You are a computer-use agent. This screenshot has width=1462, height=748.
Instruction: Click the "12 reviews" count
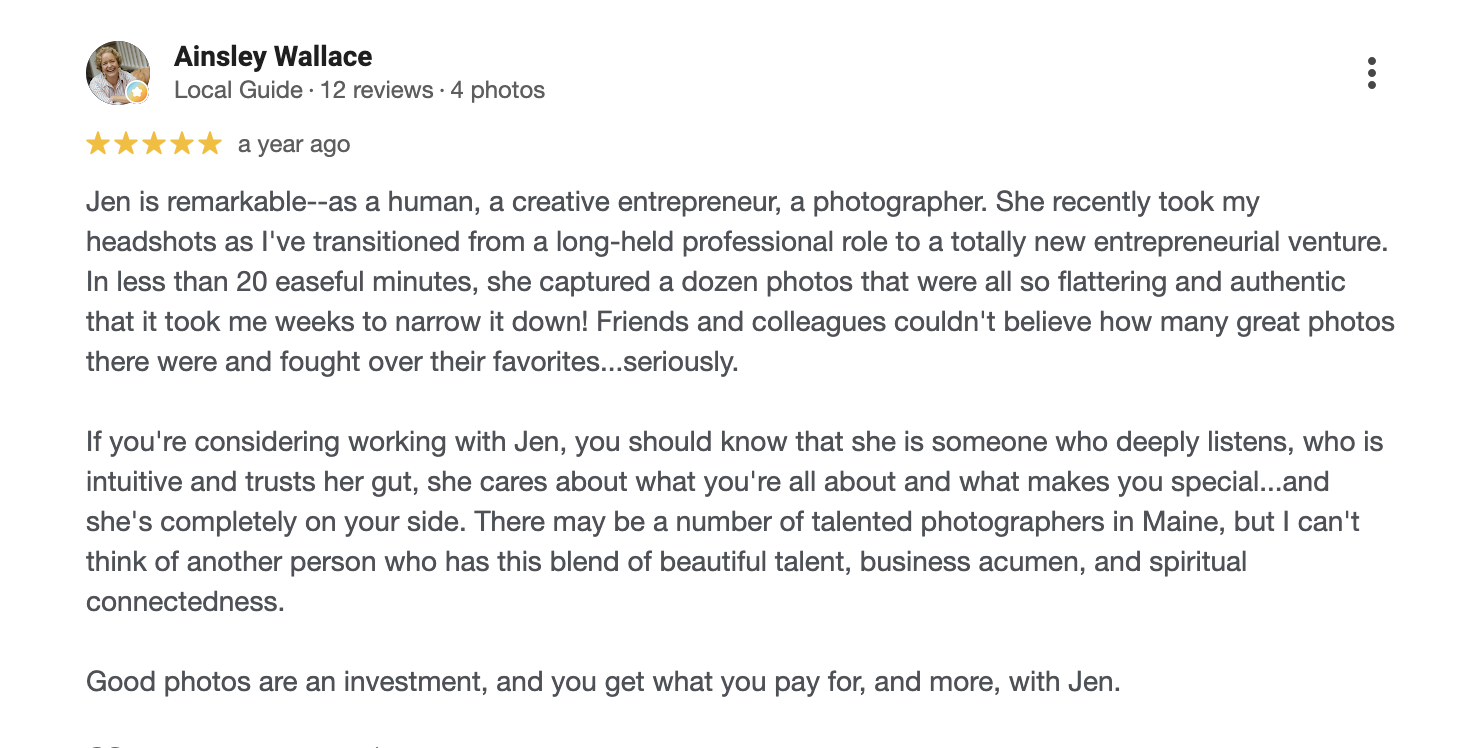[x=375, y=90]
